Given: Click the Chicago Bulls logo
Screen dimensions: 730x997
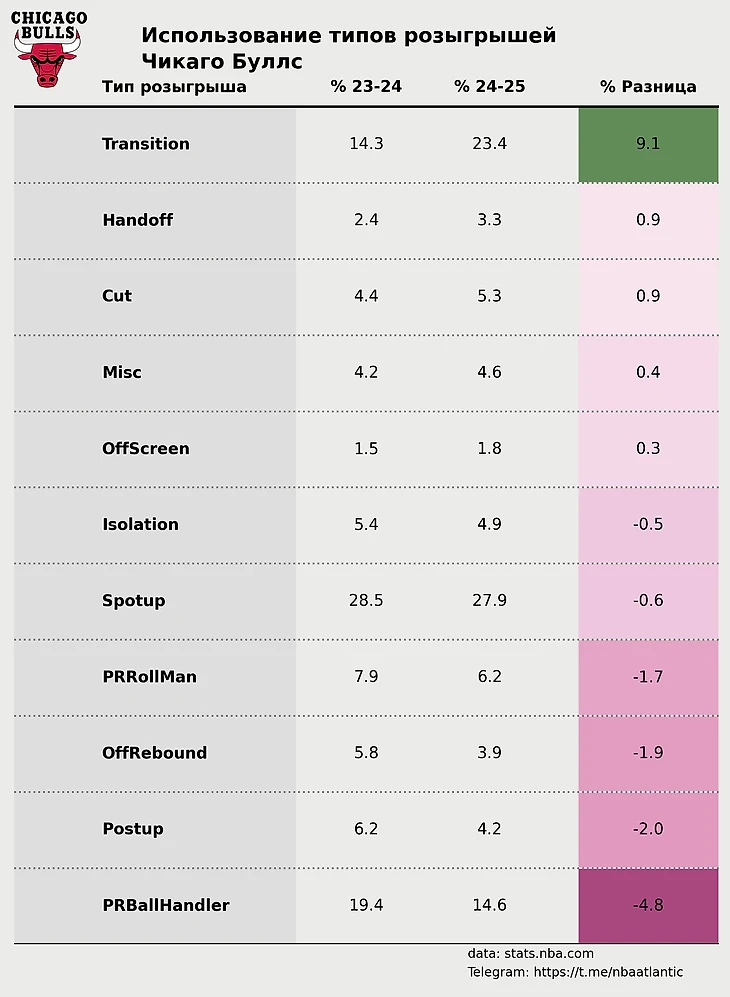Looking at the screenshot, I should (x=48, y=48).
